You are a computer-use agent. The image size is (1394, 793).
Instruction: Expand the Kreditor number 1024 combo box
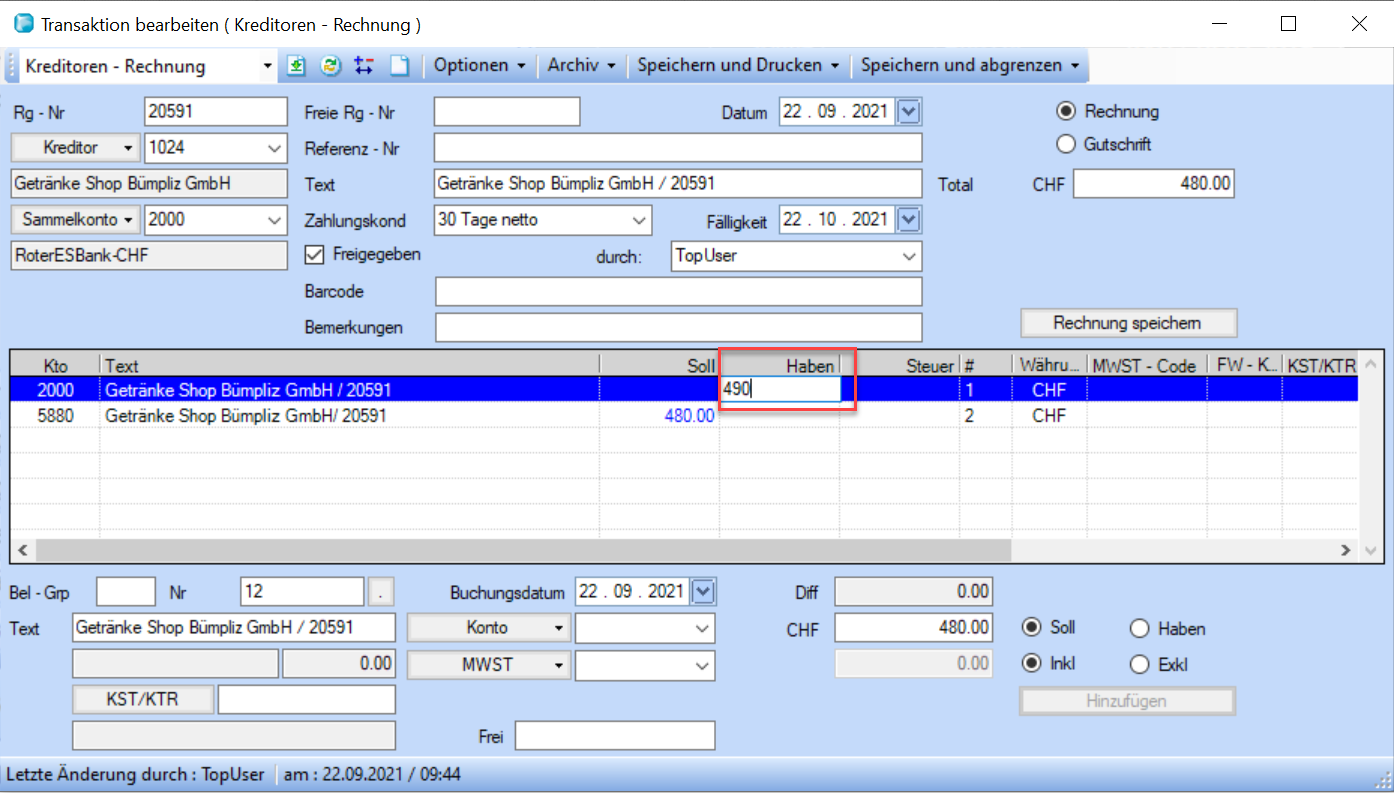point(275,148)
